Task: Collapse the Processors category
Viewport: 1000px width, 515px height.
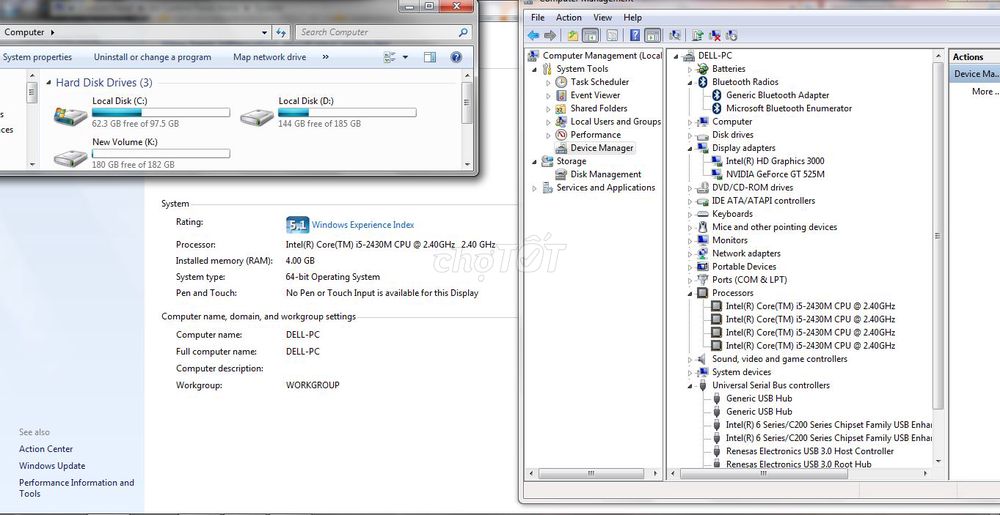Action: 690,293
